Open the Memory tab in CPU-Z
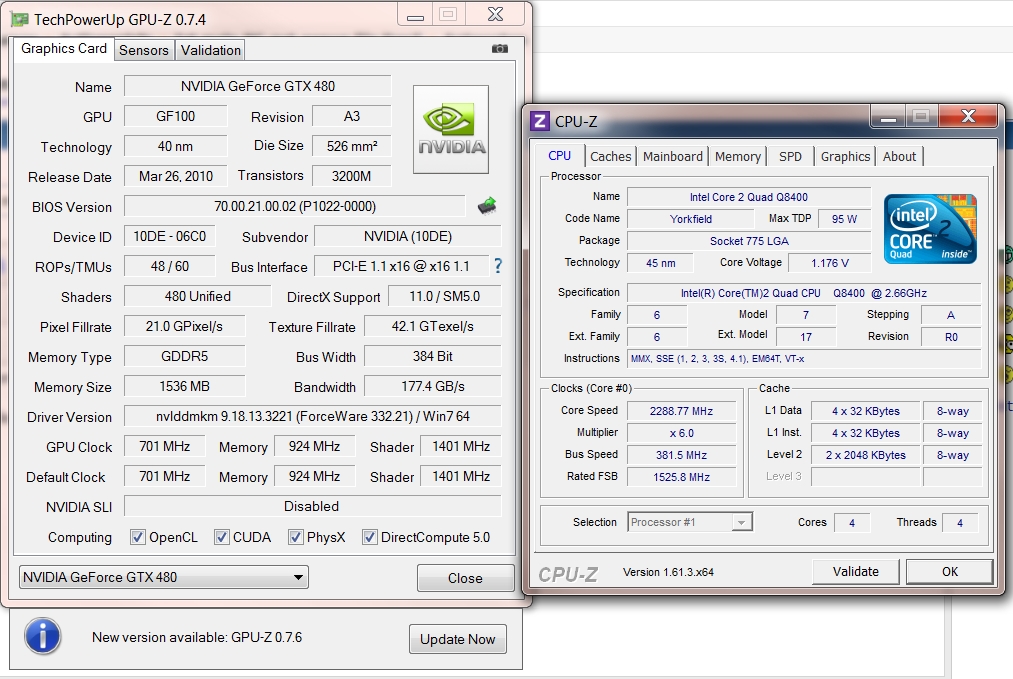The width and height of the screenshot is (1013, 679). tap(738, 156)
